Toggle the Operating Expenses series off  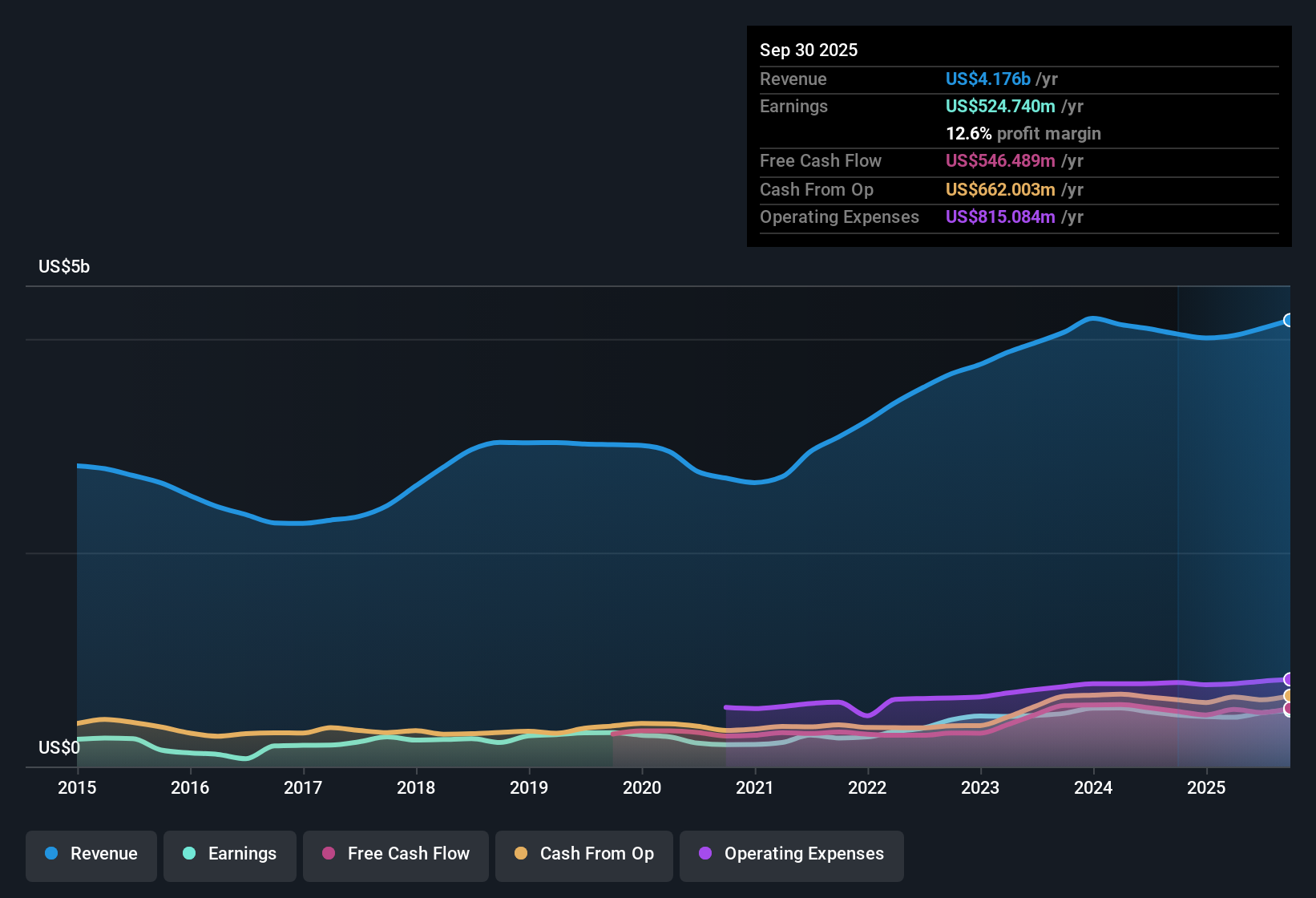[x=791, y=855]
